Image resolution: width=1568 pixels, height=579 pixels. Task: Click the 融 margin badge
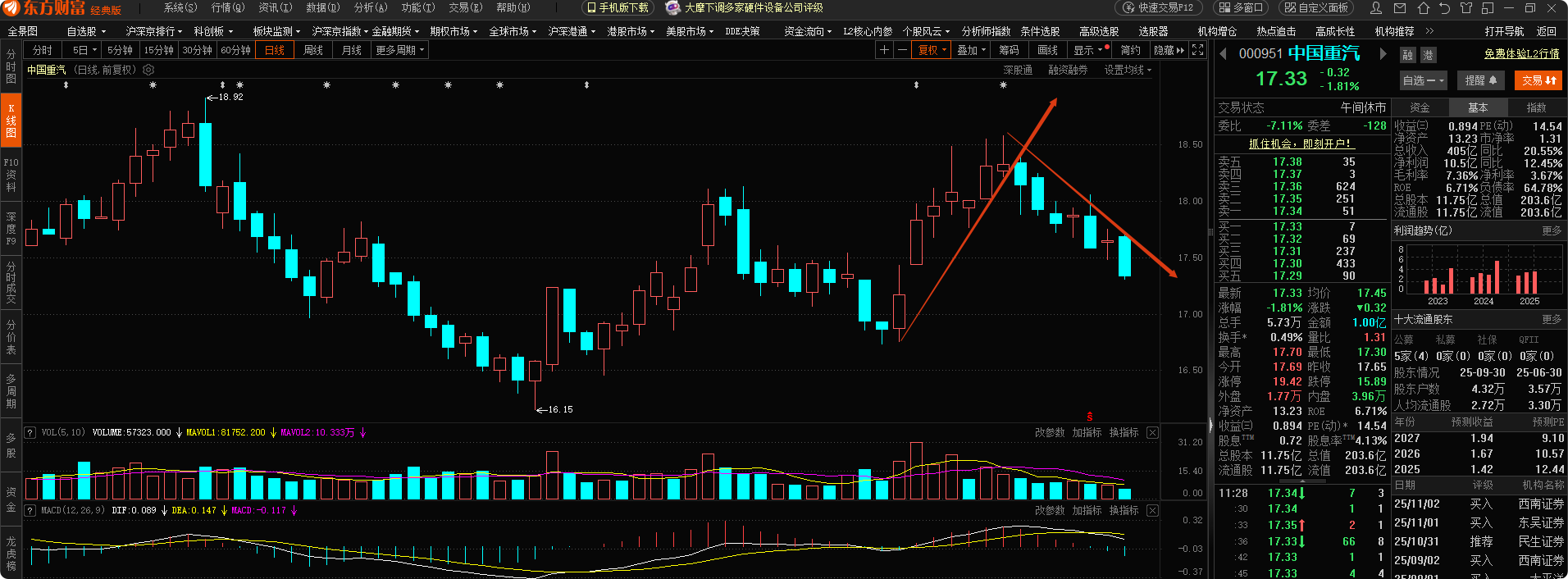tap(1408, 55)
